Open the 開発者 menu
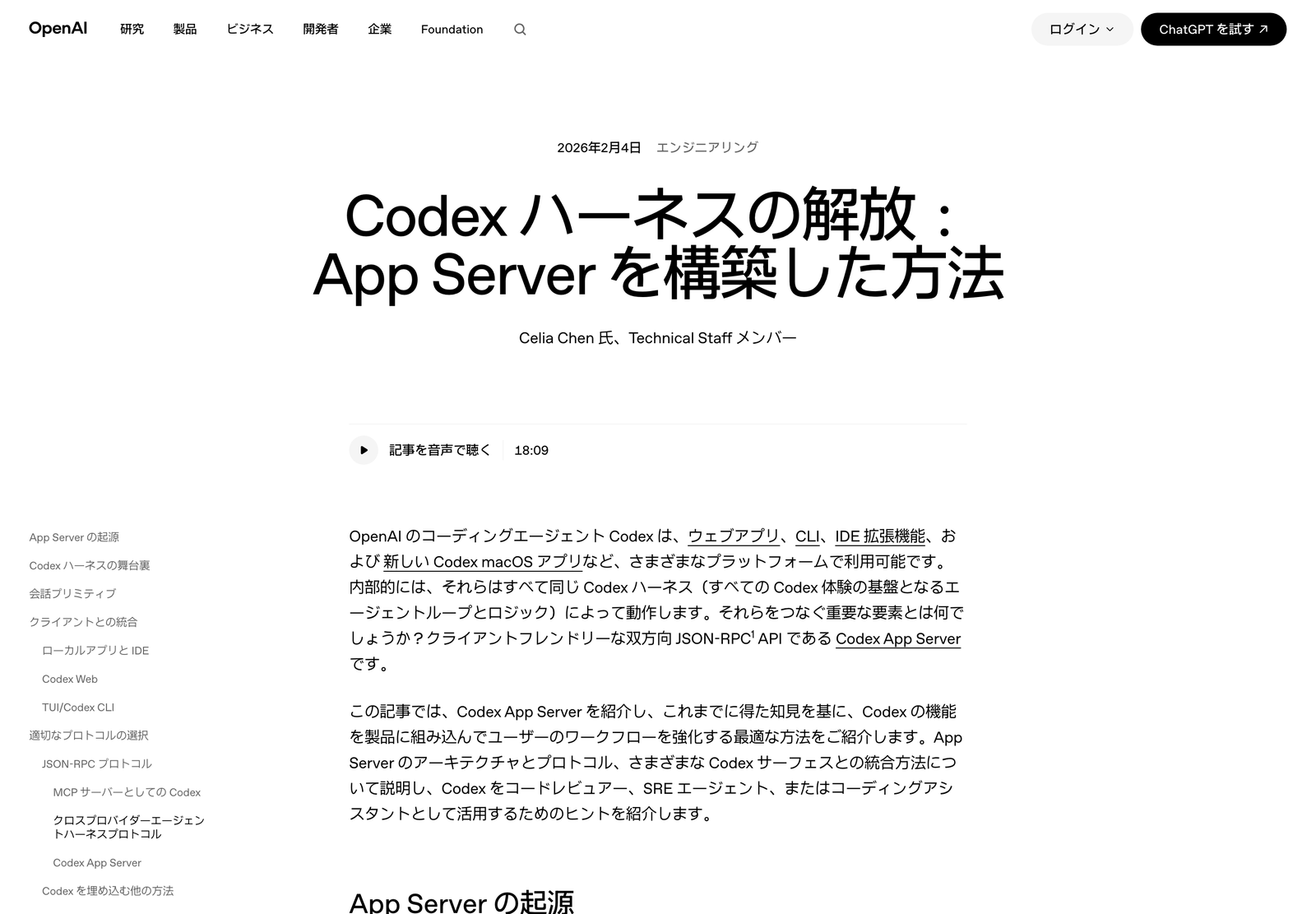This screenshot has height=914, width=1316. click(321, 29)
